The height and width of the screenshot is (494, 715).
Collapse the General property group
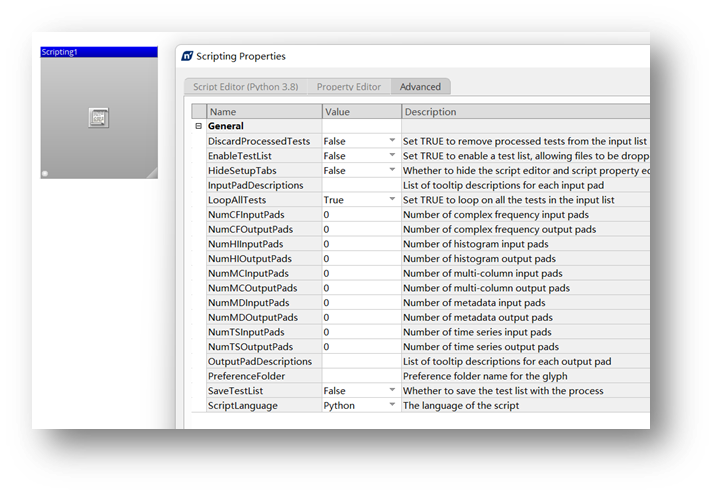point(198,127)
